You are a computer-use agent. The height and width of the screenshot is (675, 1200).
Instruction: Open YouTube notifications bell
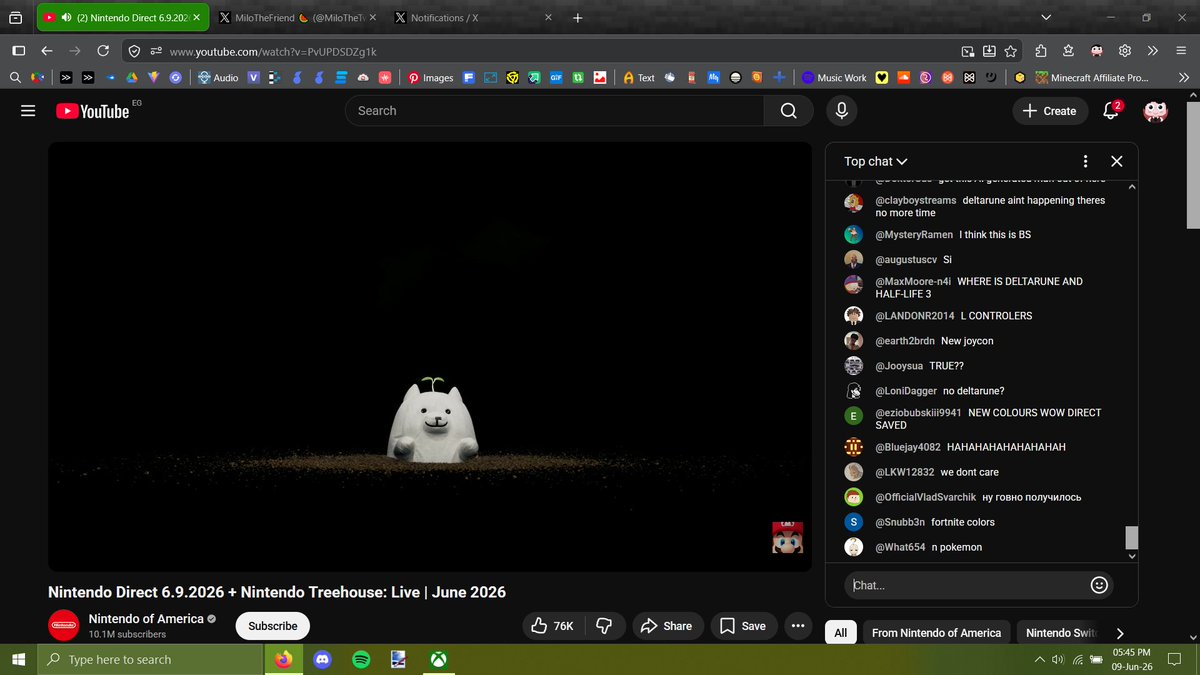click(1111, 111)
